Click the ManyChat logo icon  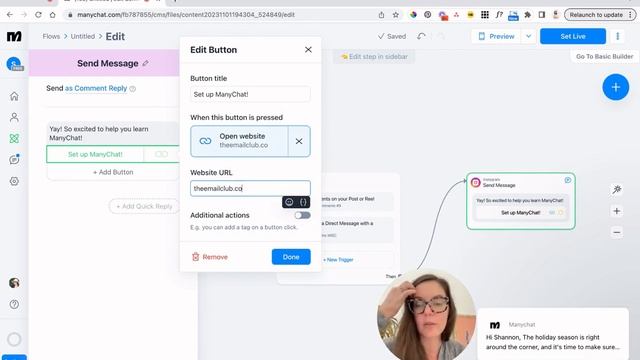(x=14, y=36)
